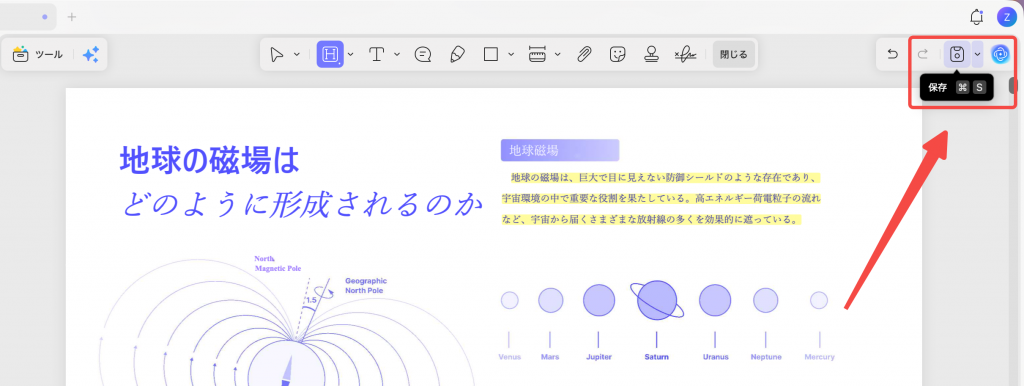Click the Neptune planet label

pos(766,357)
